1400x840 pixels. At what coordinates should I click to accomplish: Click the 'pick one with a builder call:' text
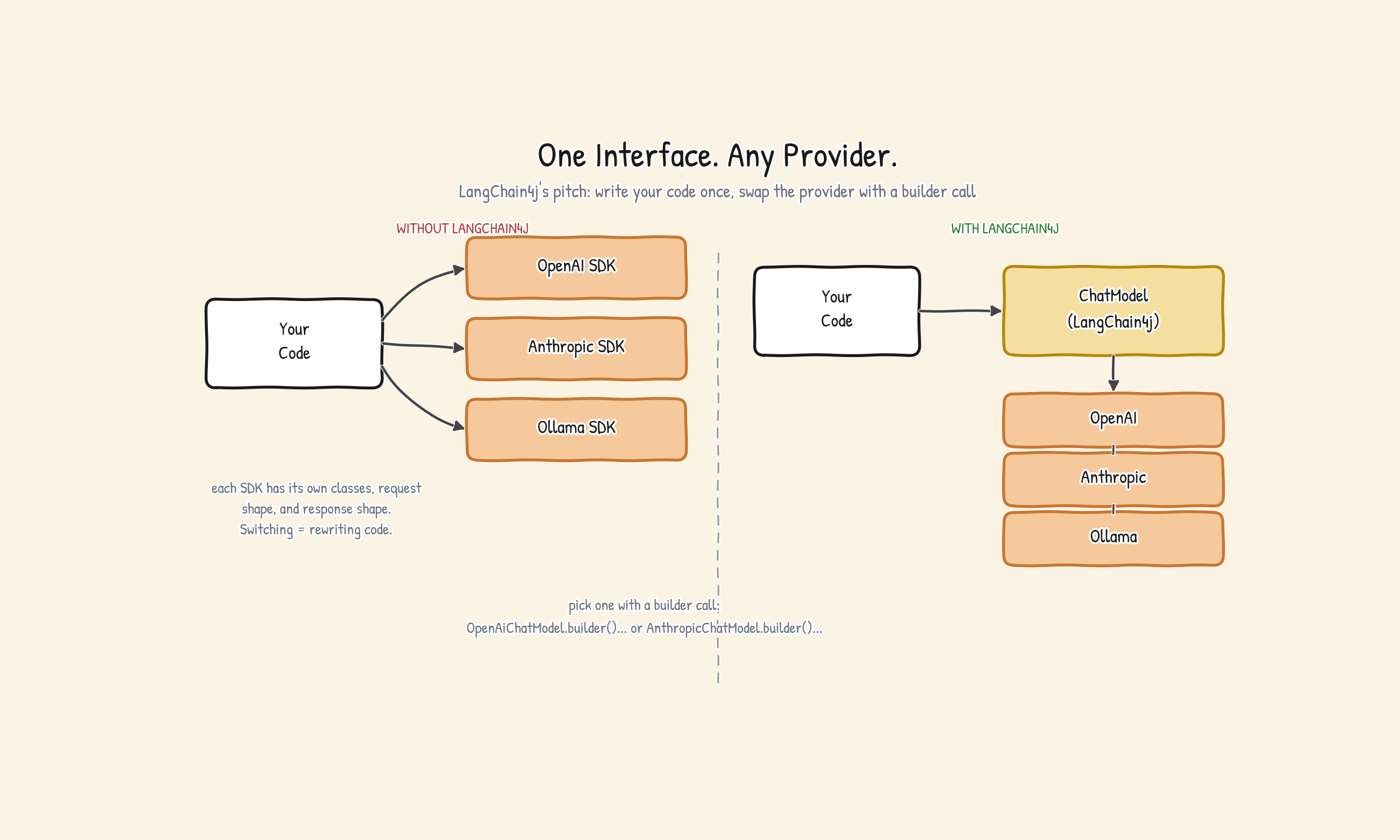pos(644,606)
